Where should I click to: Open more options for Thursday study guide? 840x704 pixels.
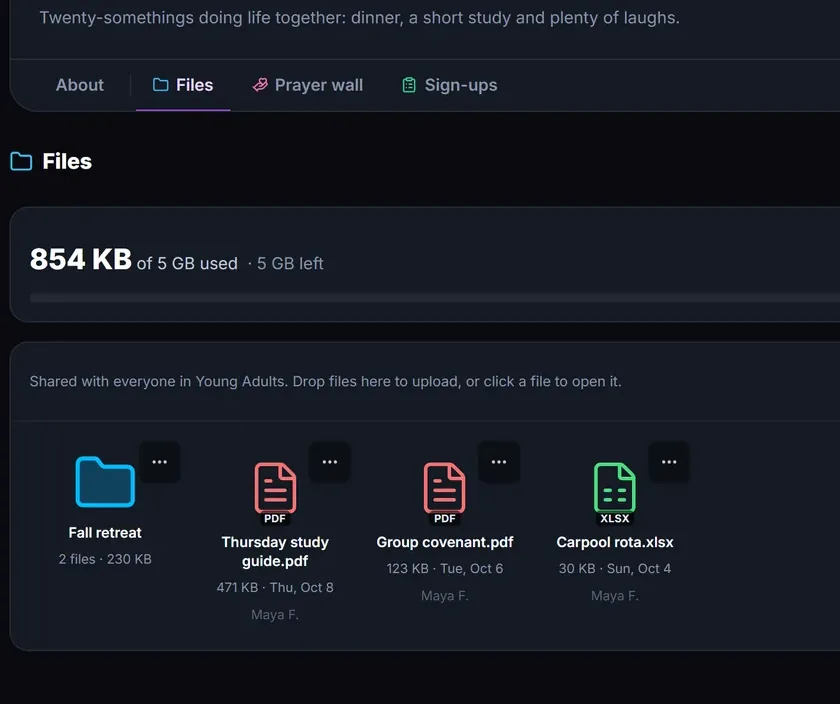(x=329, y=462)
